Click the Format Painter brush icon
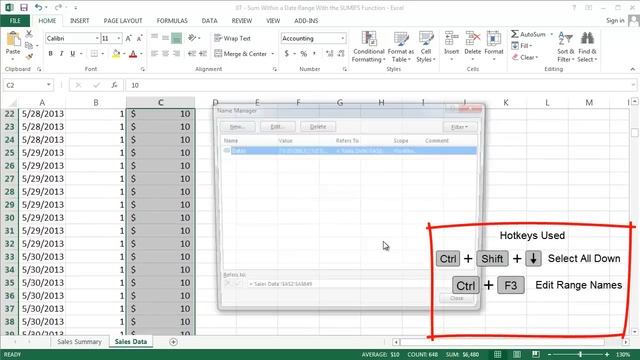 [x=29, y=56]
